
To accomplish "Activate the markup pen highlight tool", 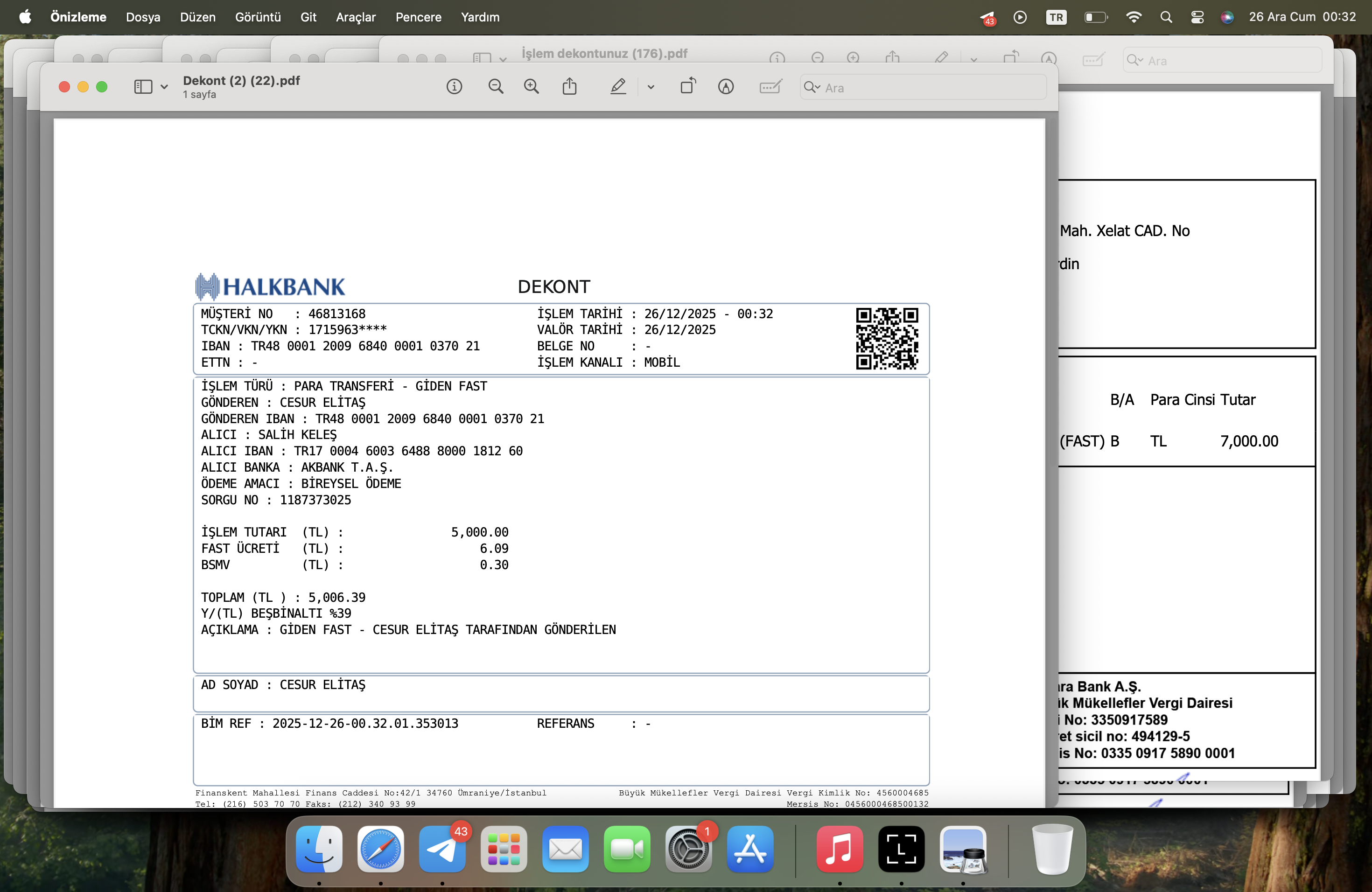I will [618, 87].
